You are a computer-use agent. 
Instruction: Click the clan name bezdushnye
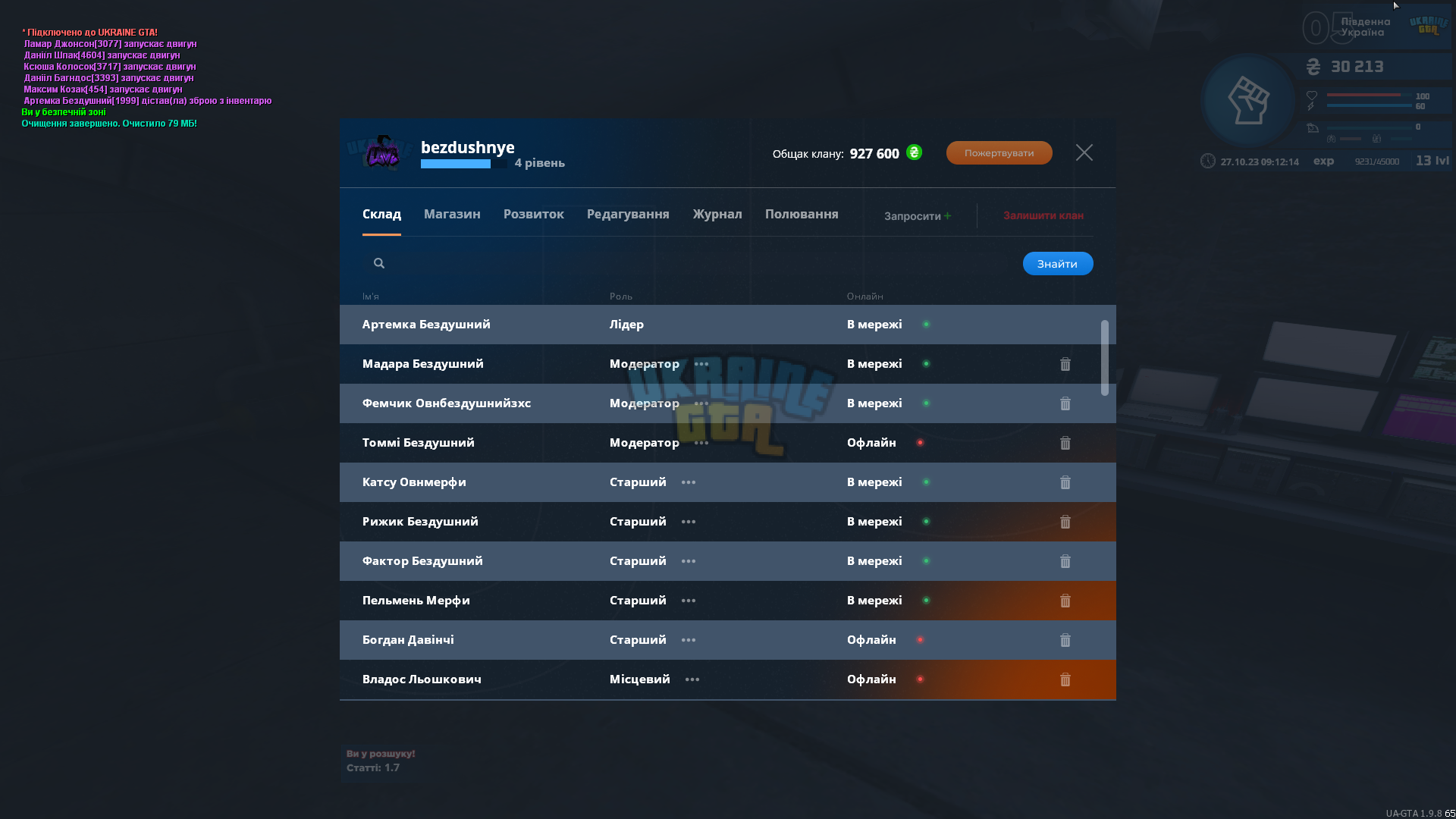pos(468,147)
